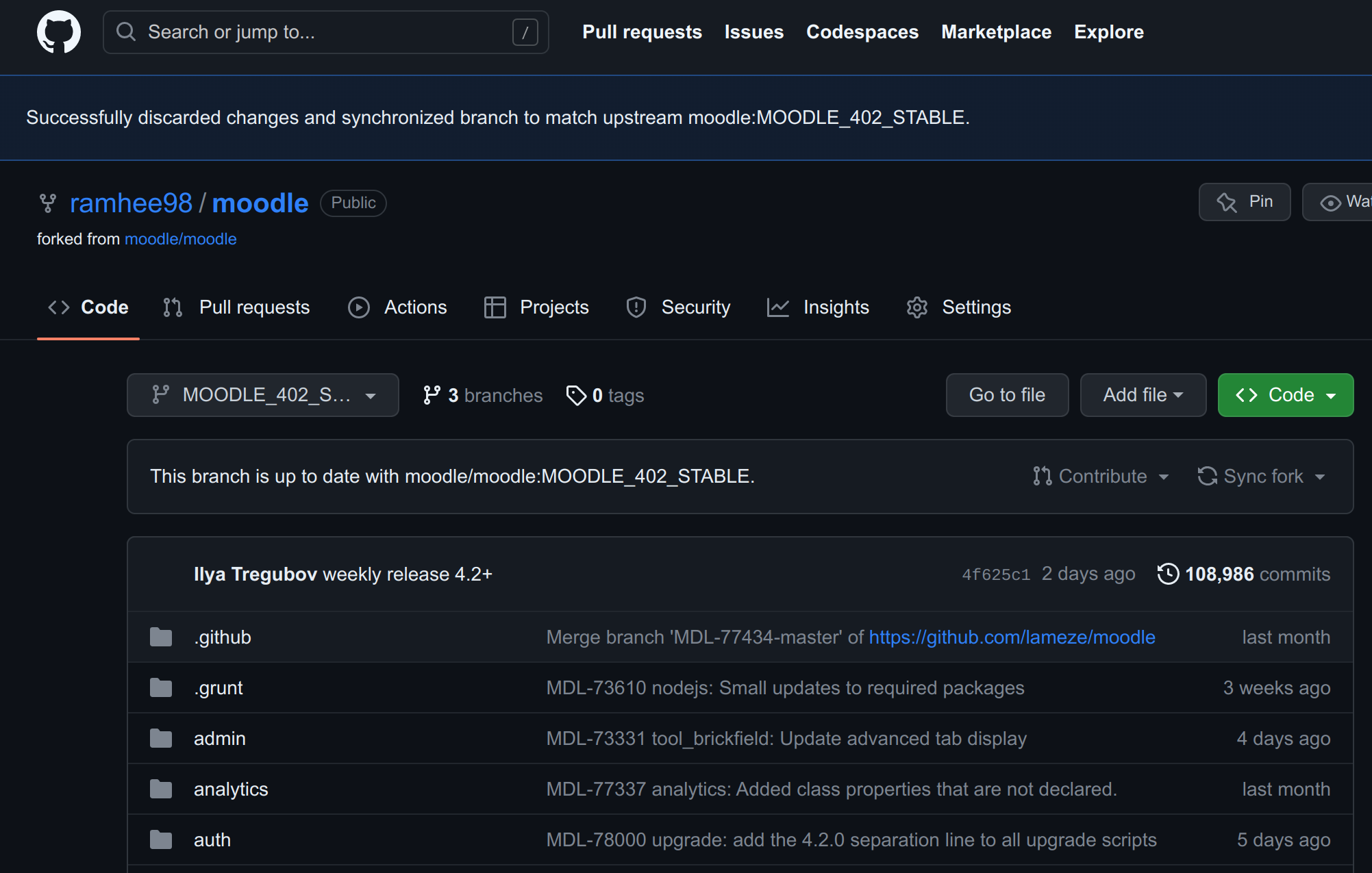1372x873 pixels.
Task: Open the Marketplace menu item
Action: [996, 31]
